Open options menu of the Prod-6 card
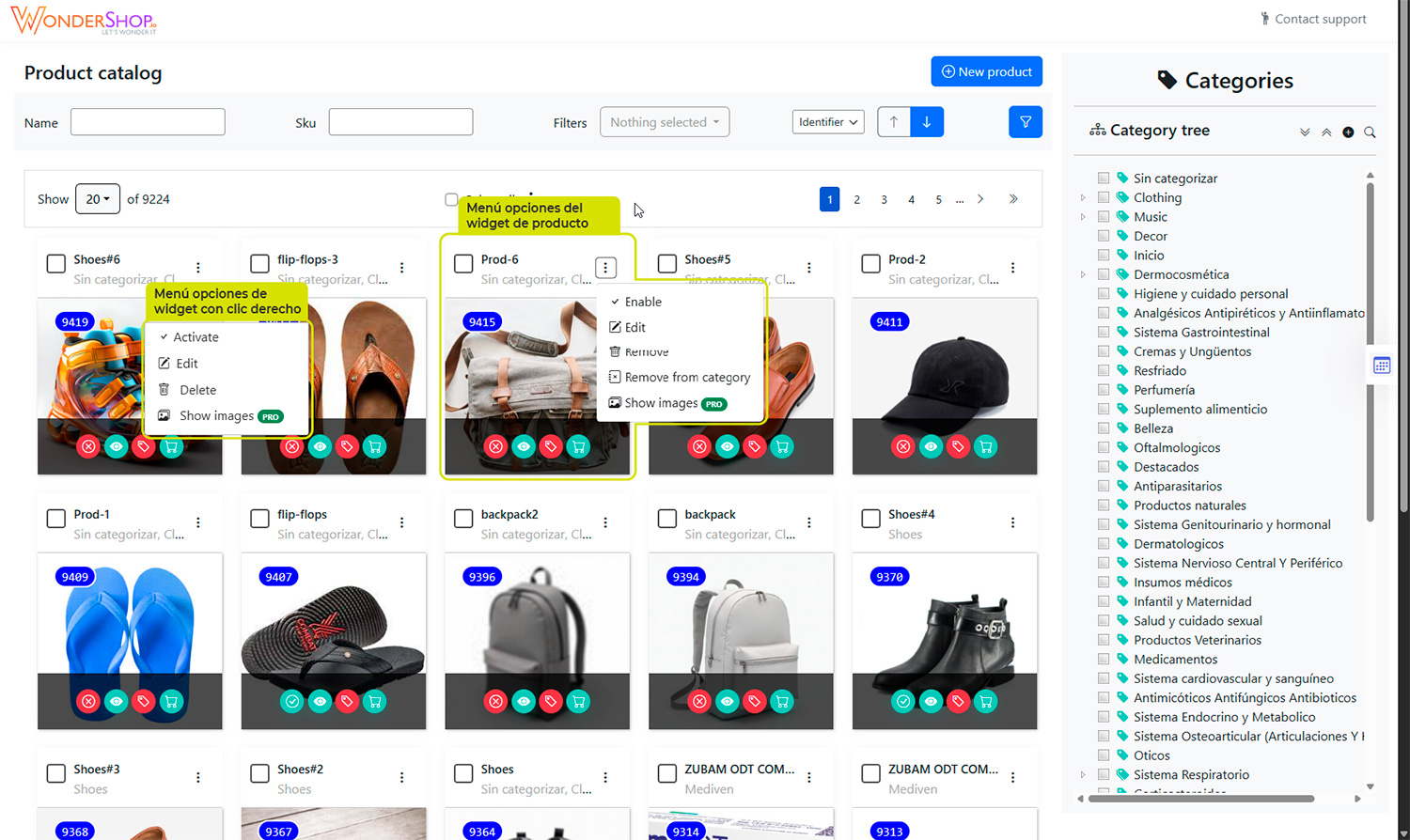1410x840 pixels. [x=605, y=268]
